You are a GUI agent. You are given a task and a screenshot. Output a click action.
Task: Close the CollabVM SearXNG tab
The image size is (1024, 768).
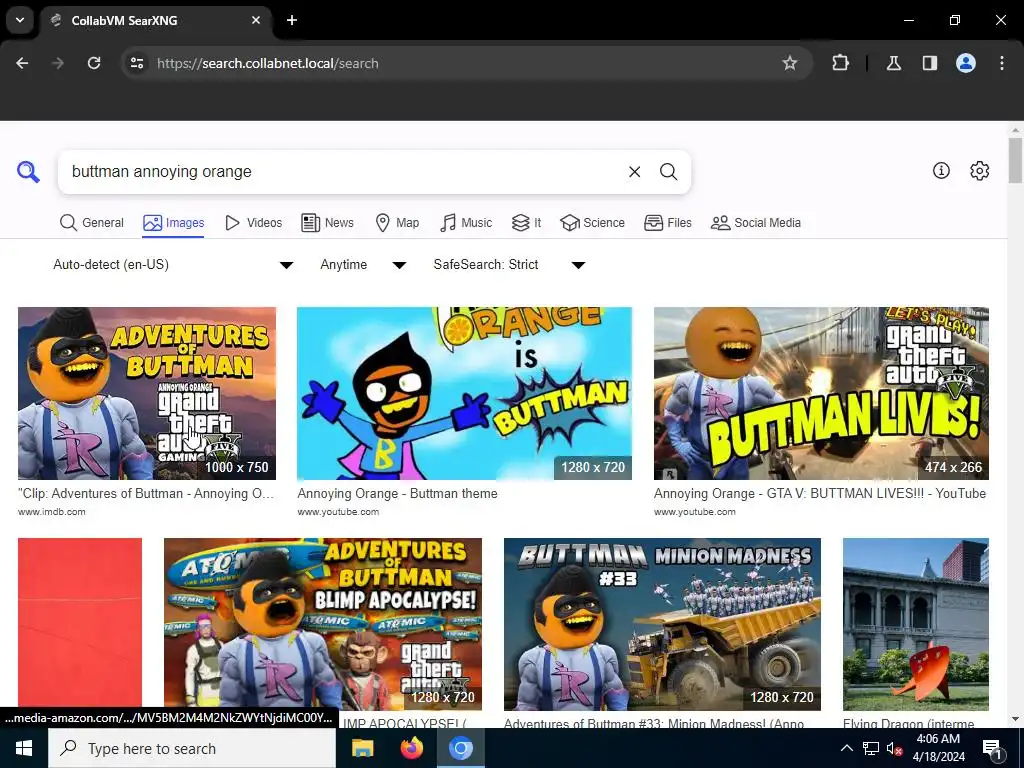(x=256, y=20)
